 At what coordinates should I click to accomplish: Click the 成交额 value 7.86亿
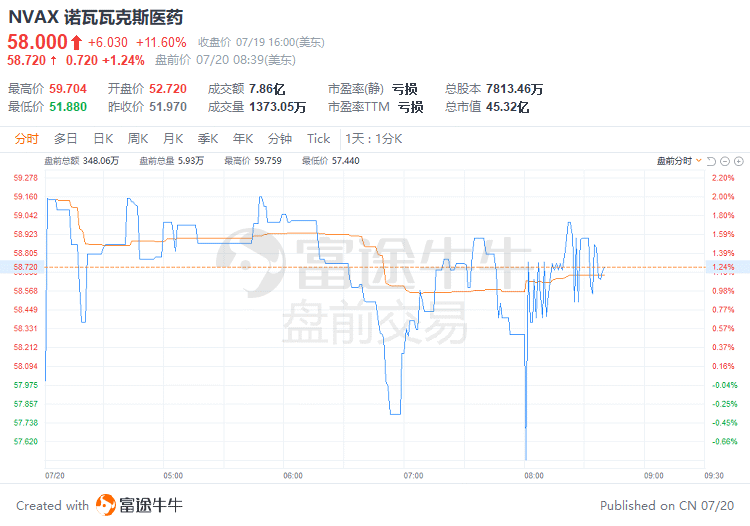pyautogui.click(x=267, y=89)
